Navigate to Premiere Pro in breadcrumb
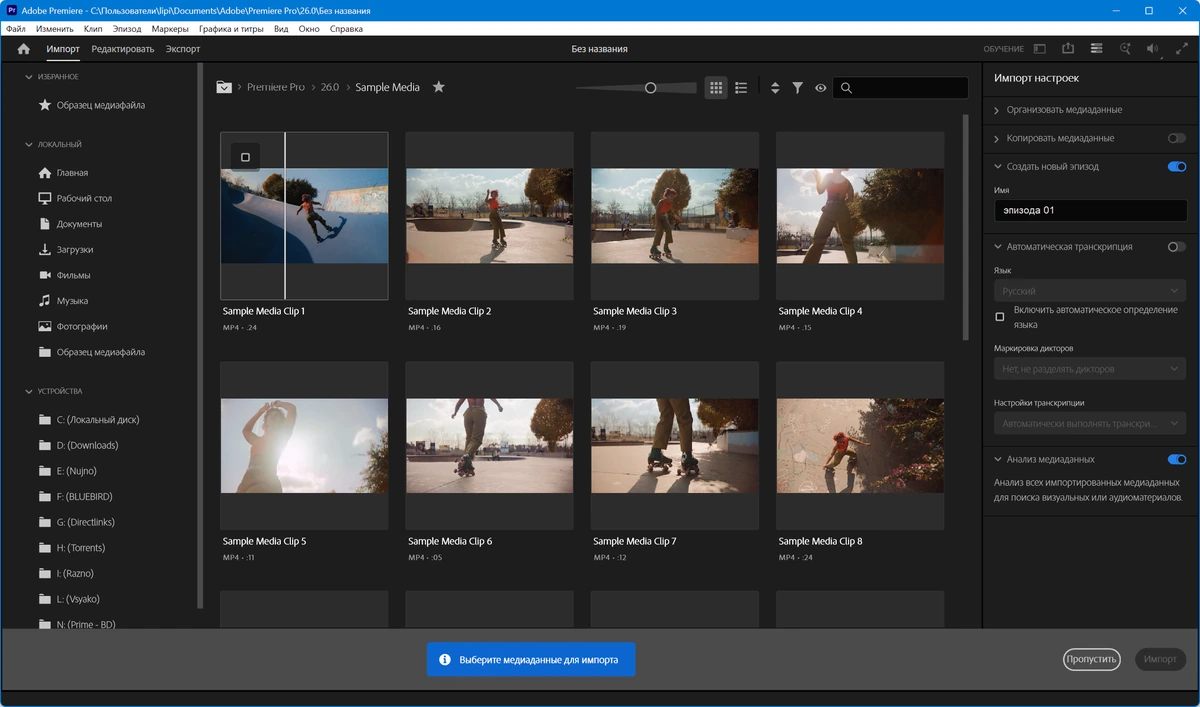This screenshot has height=707, width=1200. point(276,87)
